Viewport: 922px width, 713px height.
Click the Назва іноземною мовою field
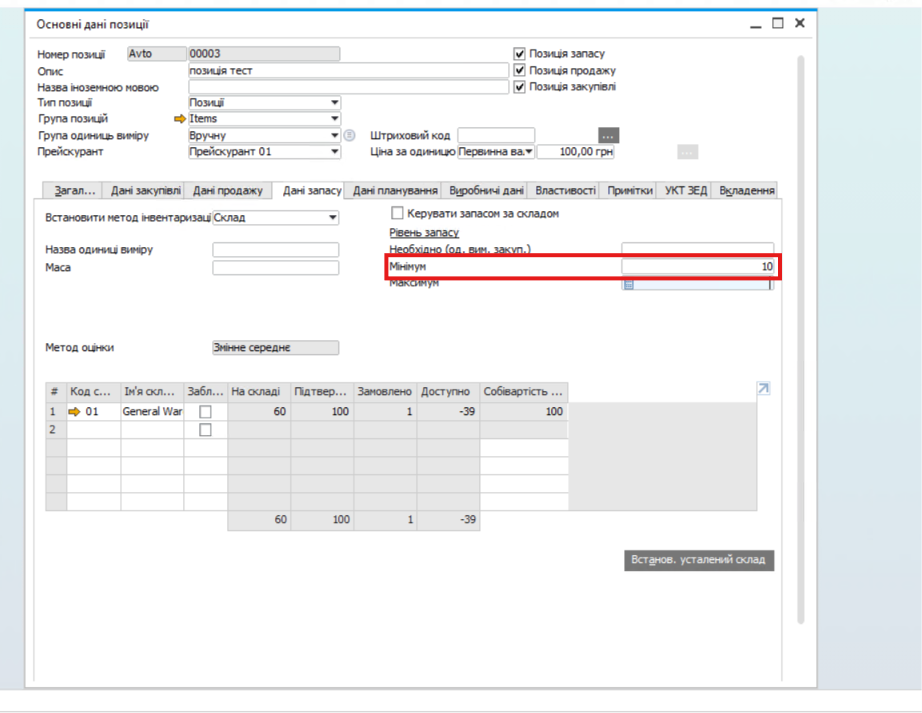click(x=348, y=87)
